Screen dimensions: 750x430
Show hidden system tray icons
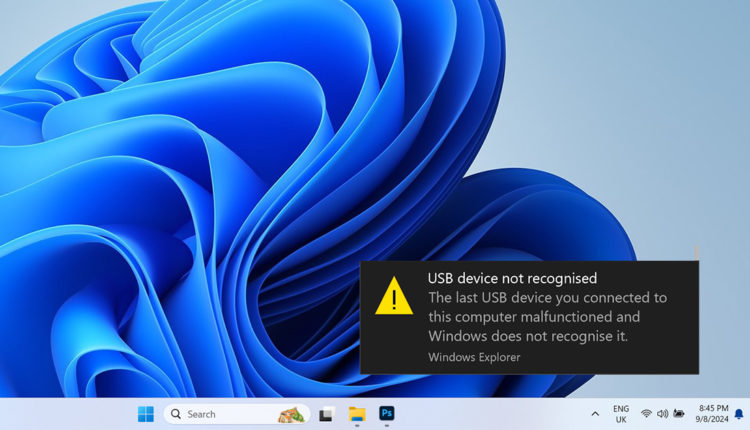(595, 414)
